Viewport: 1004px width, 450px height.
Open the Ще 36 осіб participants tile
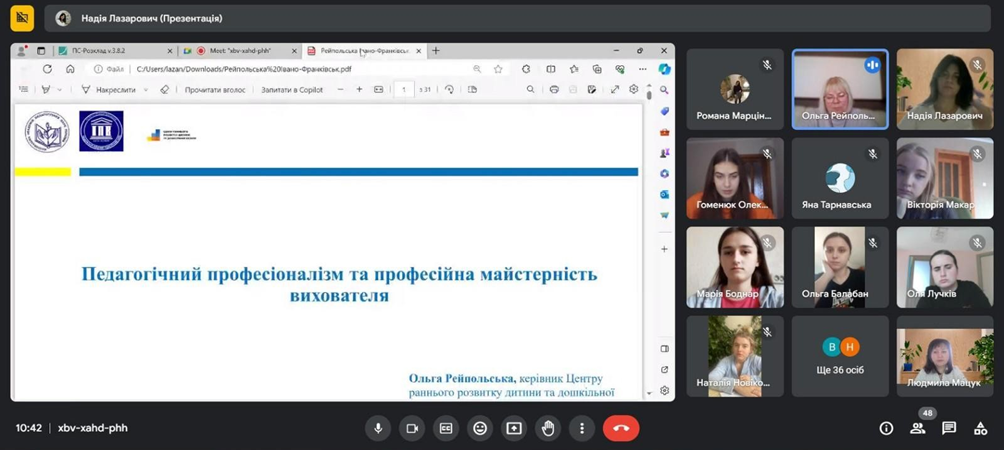pyautogui.click(x=840, y=356)
